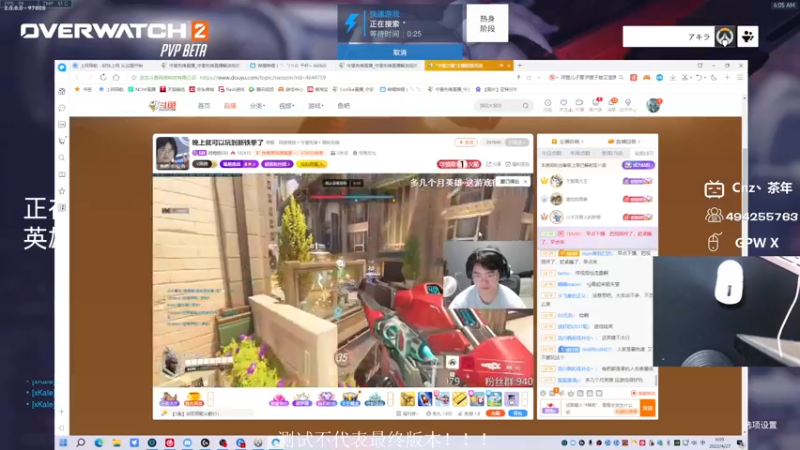Click the browser sidebar top logo icon
Image resolution: width=800 pixels, height=450 pixels.
coord(62,67)
